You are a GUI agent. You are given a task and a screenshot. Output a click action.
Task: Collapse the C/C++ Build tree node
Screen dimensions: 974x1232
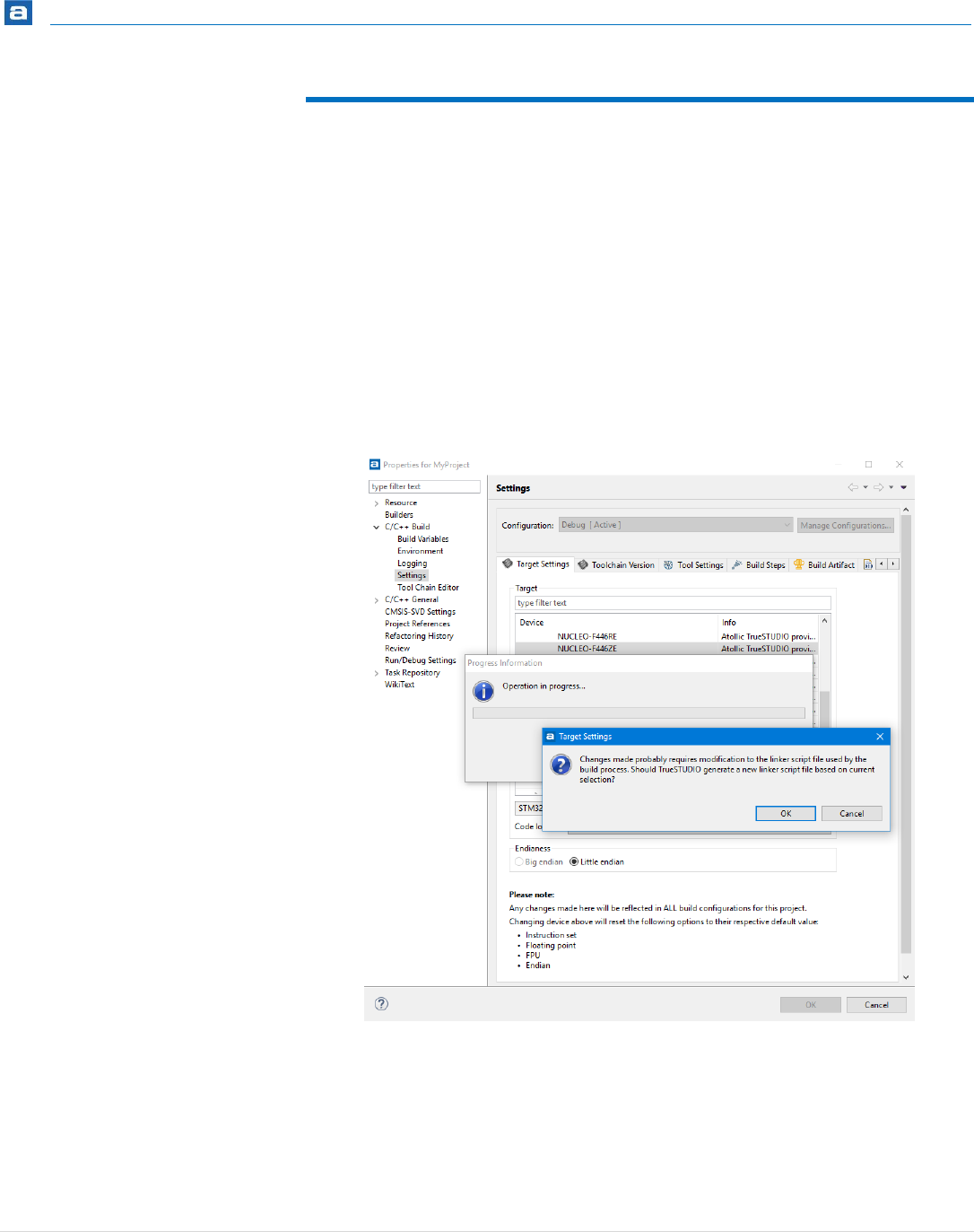click(x=376, y=528)
